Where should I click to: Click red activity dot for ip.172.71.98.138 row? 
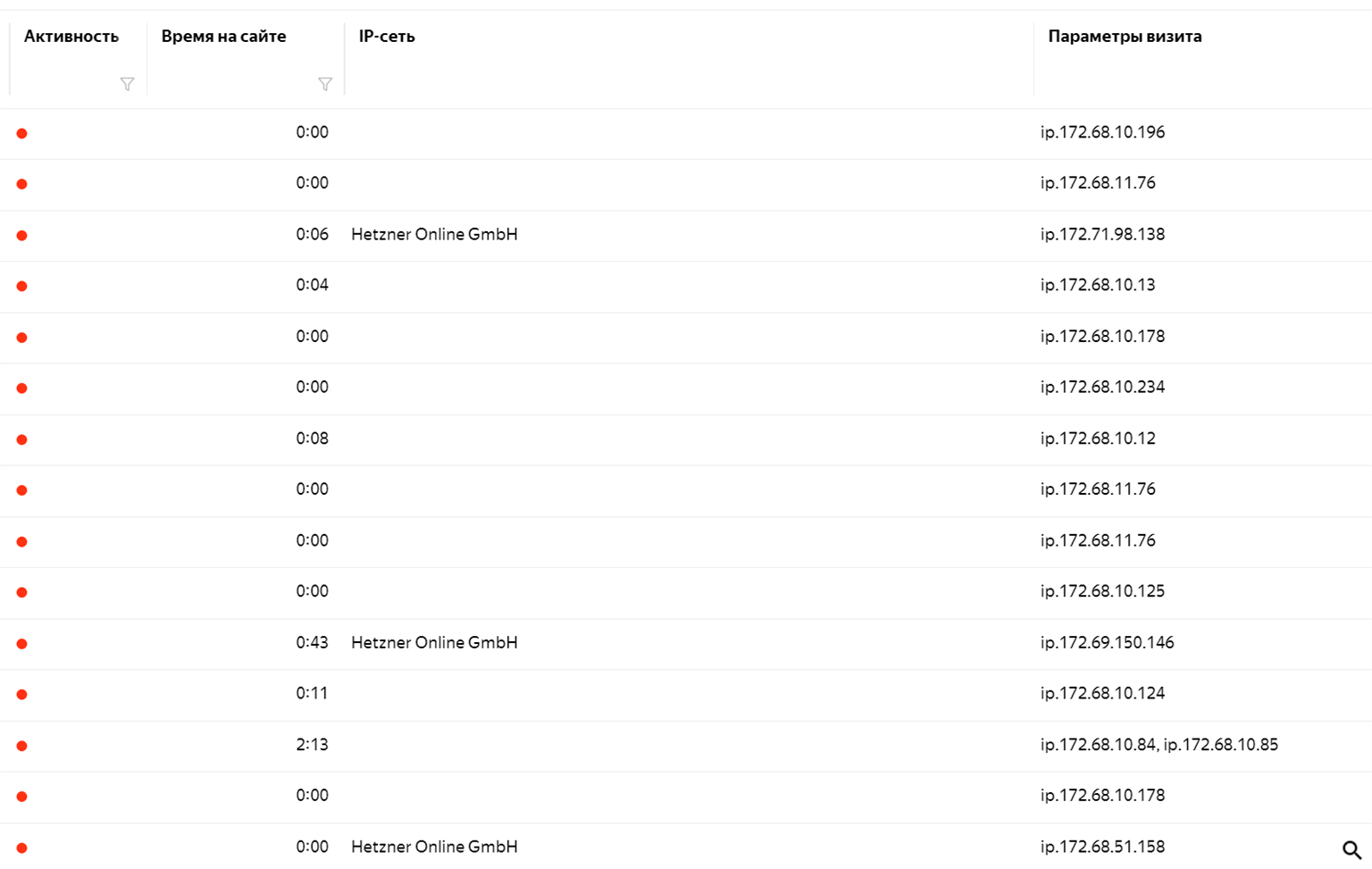click(22, 236)
